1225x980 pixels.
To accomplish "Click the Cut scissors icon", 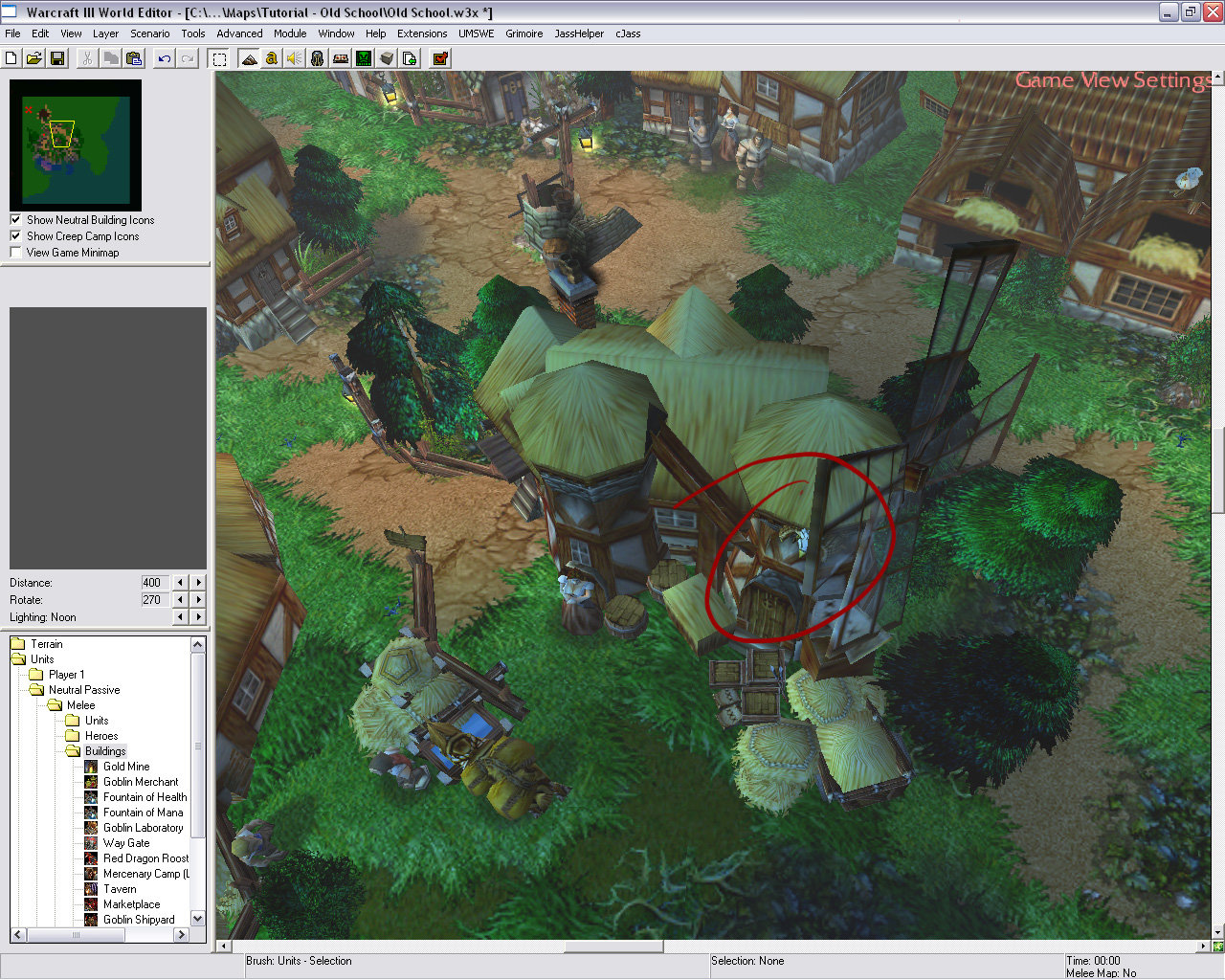I will (87, 58).
